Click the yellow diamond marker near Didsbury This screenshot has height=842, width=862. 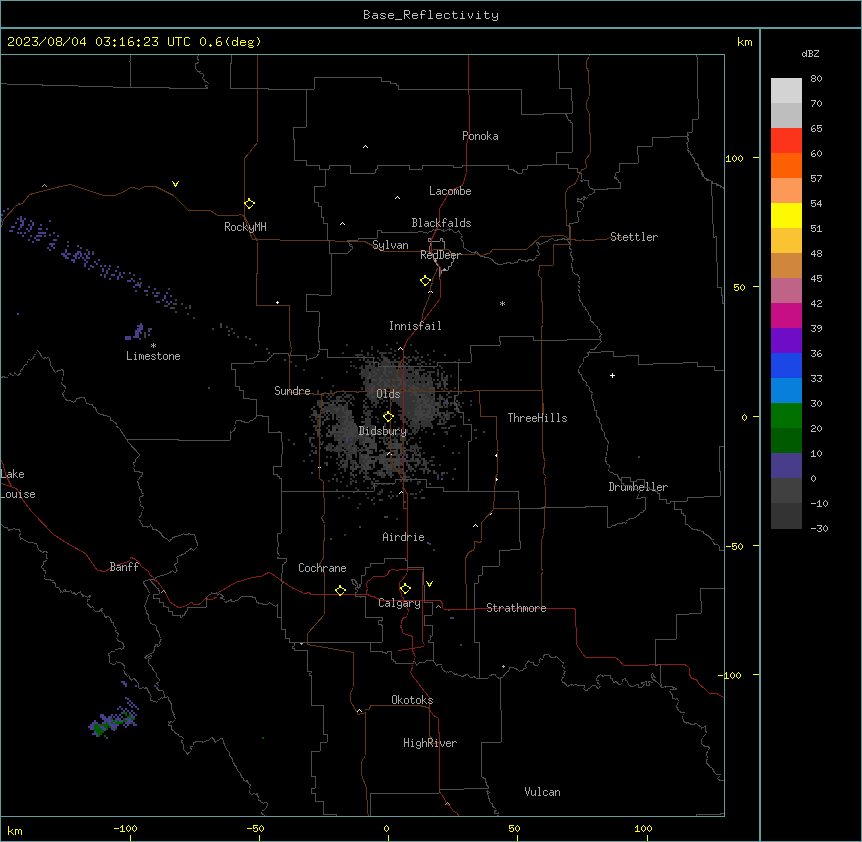388,417
